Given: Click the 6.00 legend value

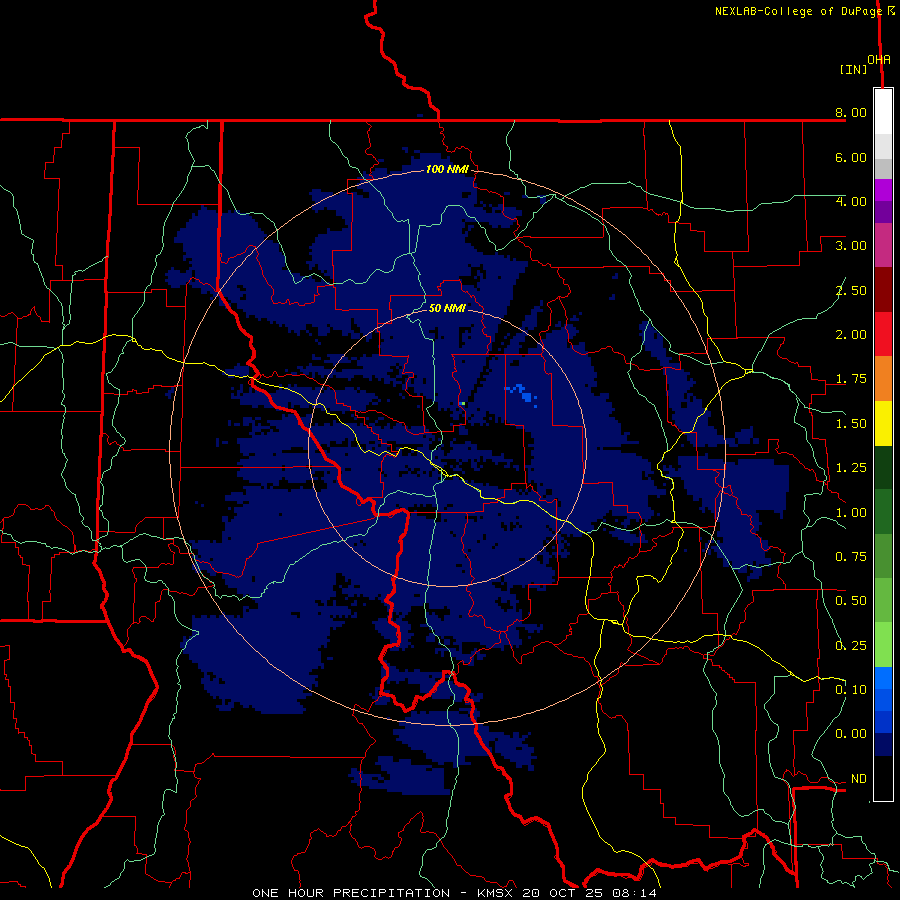Looking at the screenshot, I should 851,157.
